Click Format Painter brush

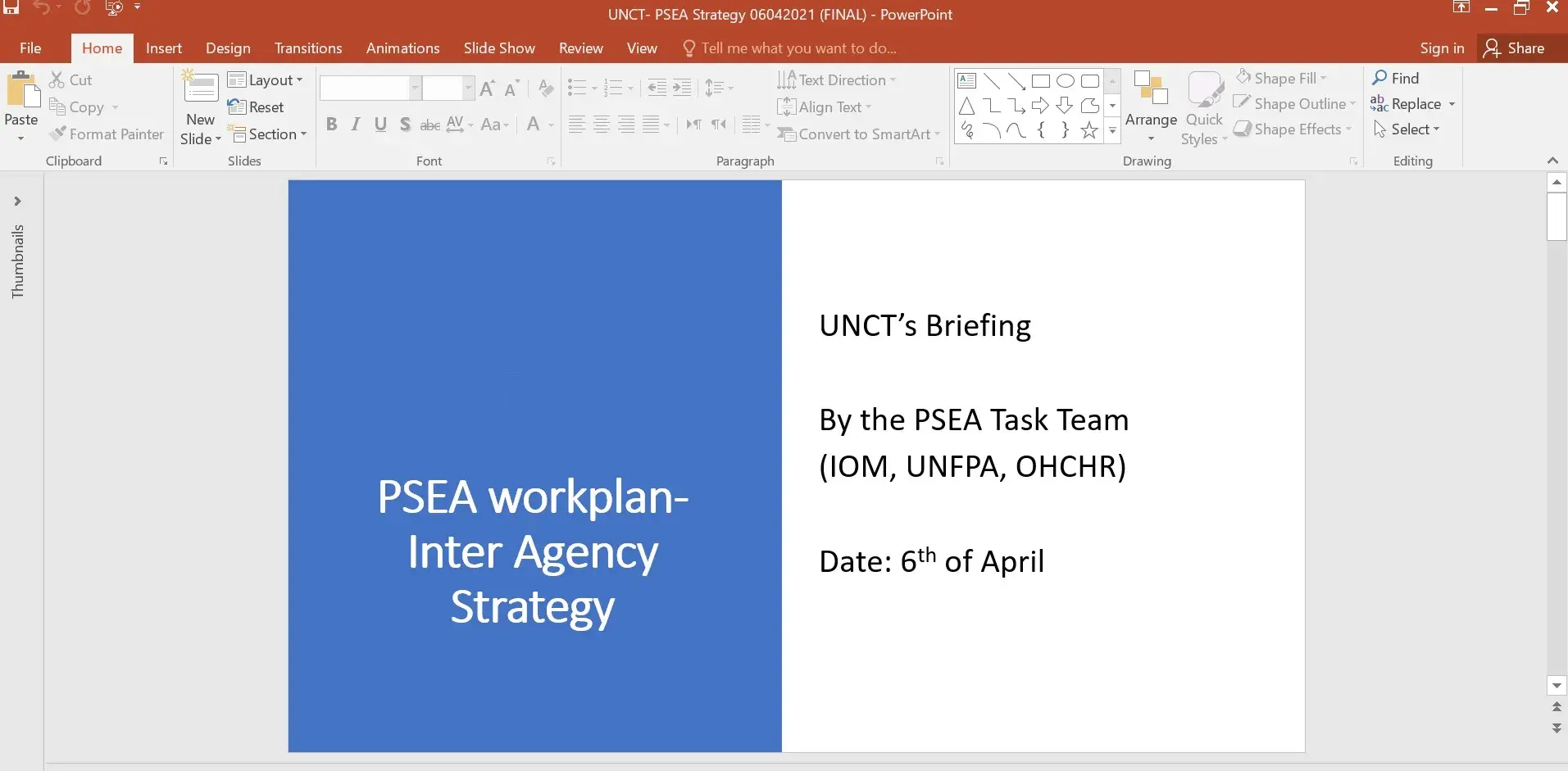click(x=57, y=134)
